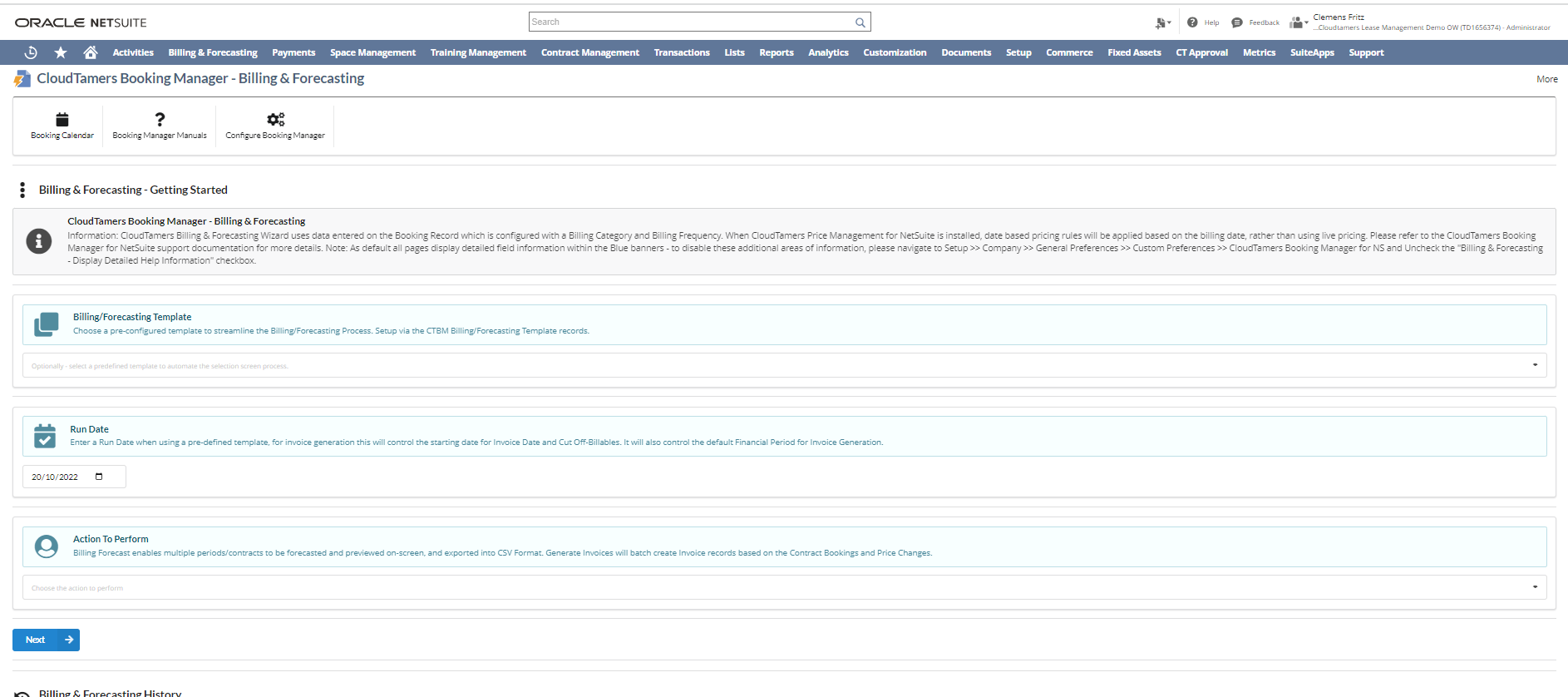Click the Billing & Forecasting page title icon
The width and height of the screenshot is (1568, 697).
coord(22,79)
